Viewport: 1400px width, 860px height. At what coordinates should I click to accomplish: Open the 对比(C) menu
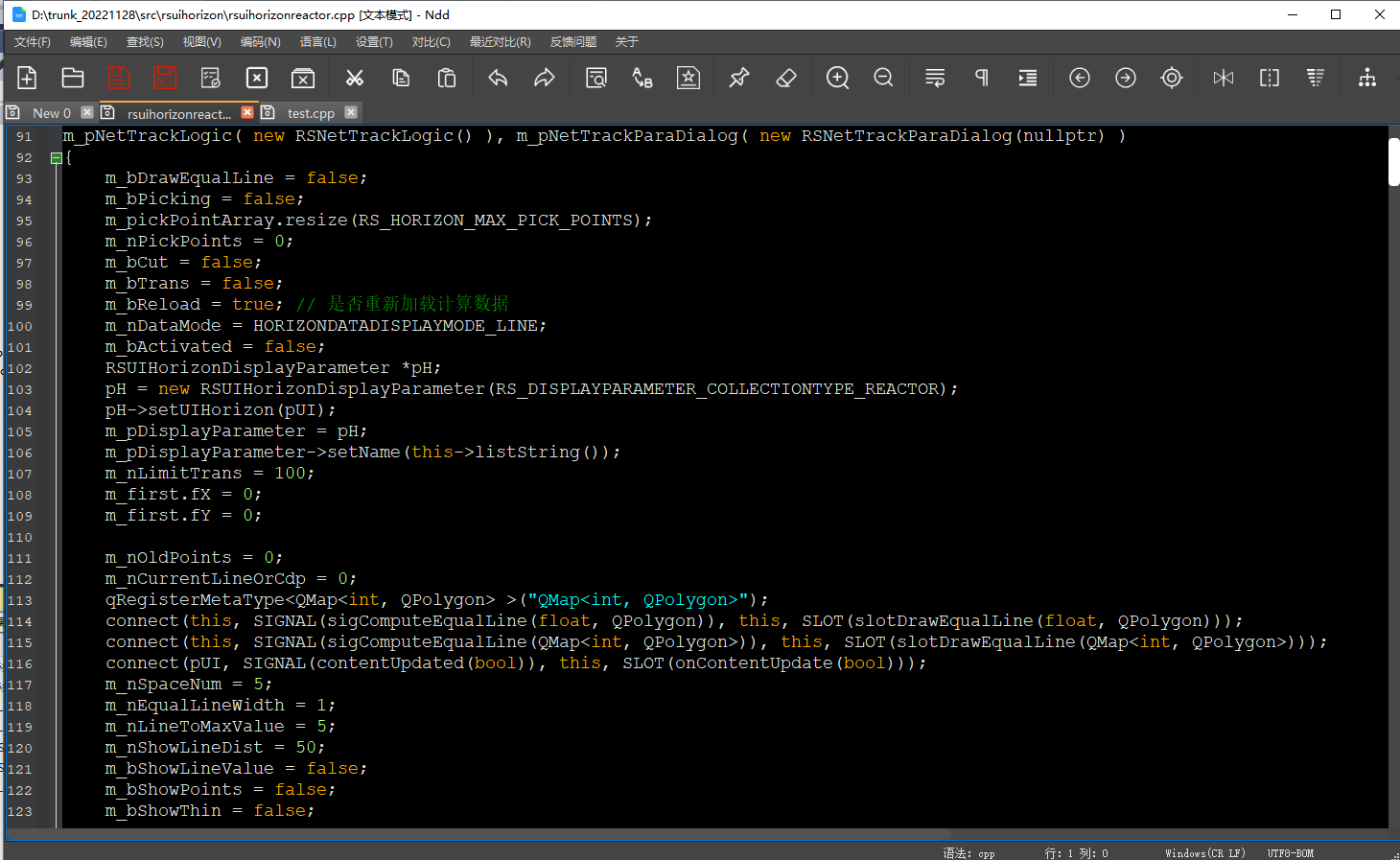[431, 42]
